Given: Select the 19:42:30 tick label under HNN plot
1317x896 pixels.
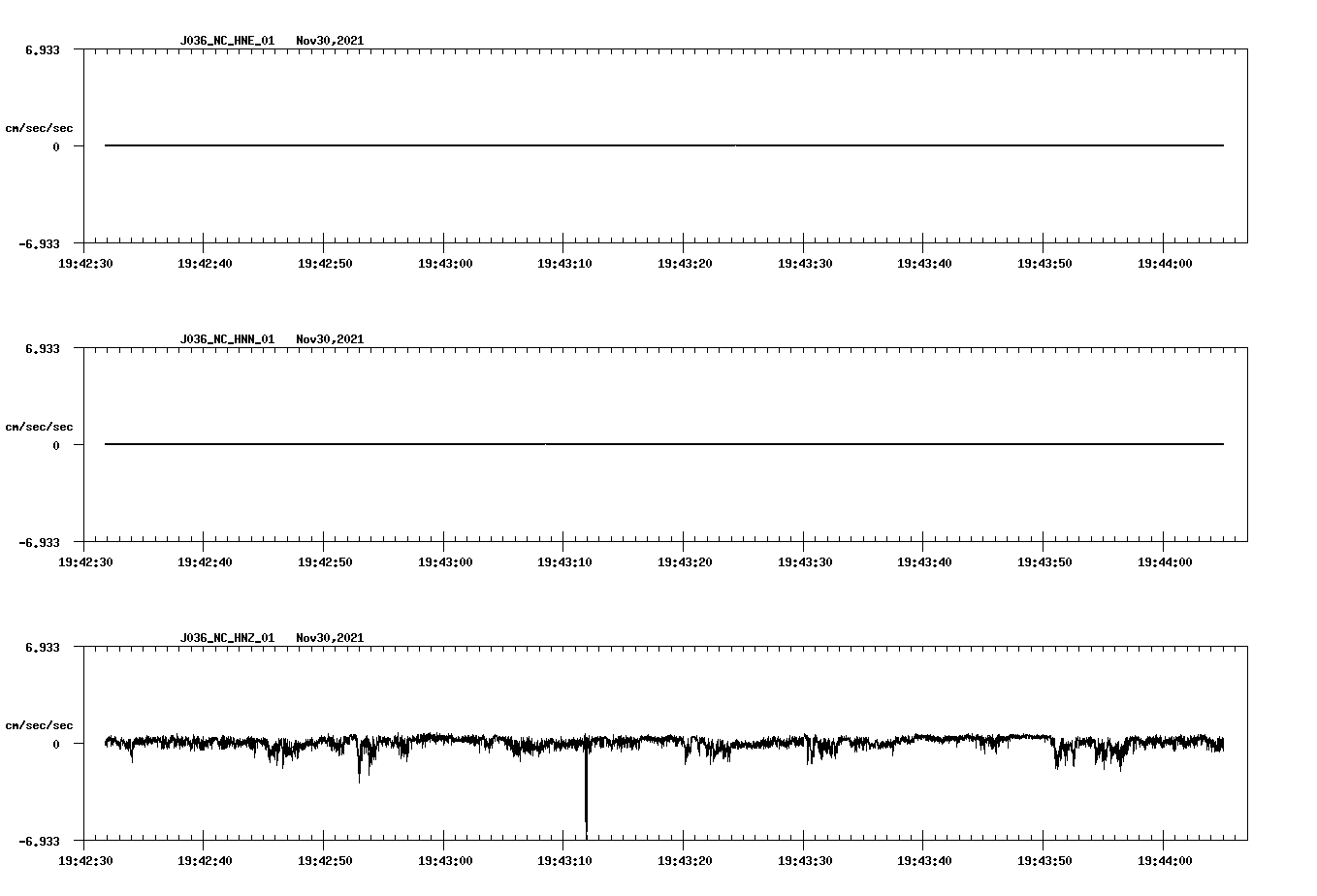Looking at the screenshot, I should (86, 561).
